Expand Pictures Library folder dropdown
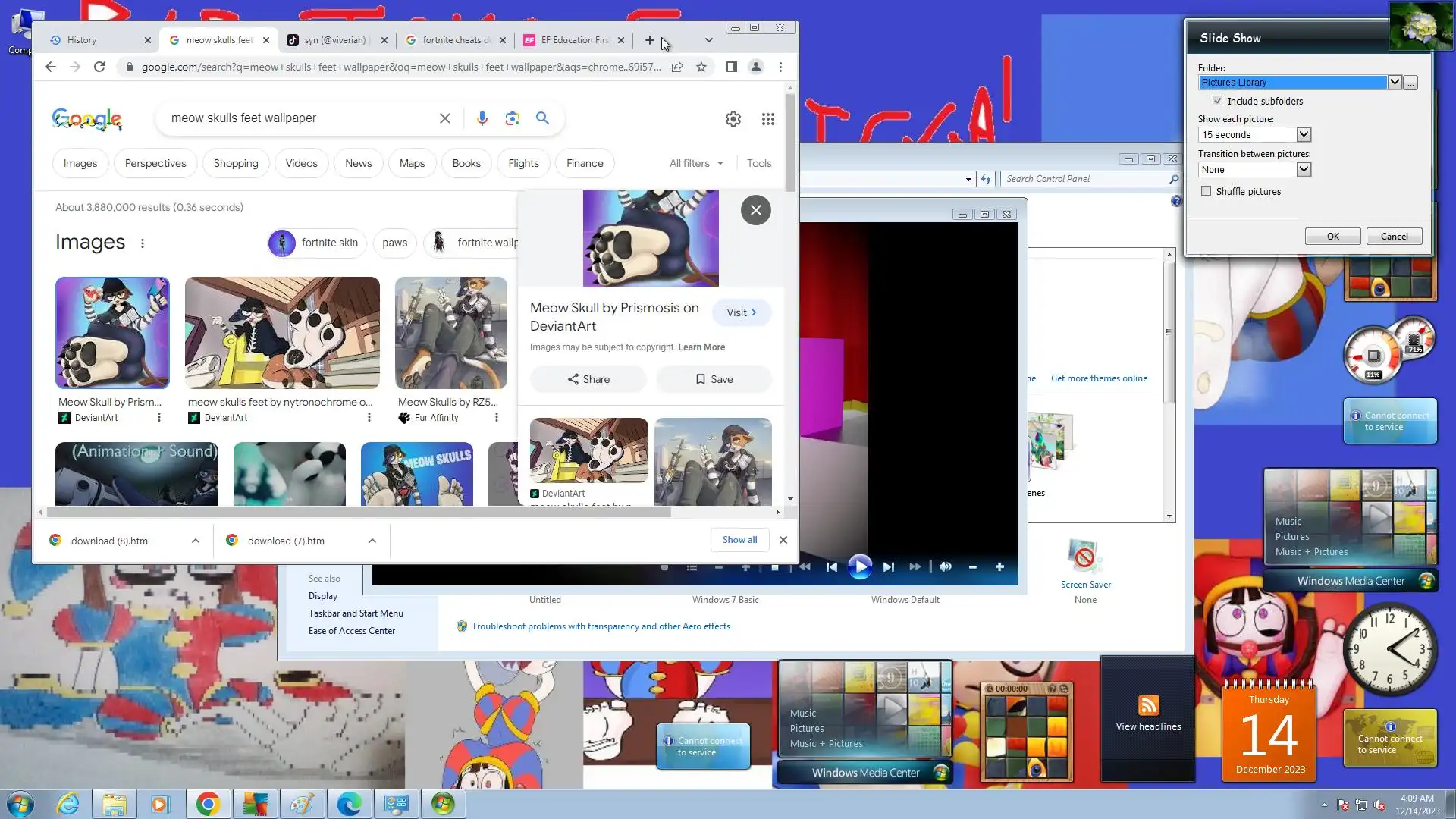 (1394, 82)
